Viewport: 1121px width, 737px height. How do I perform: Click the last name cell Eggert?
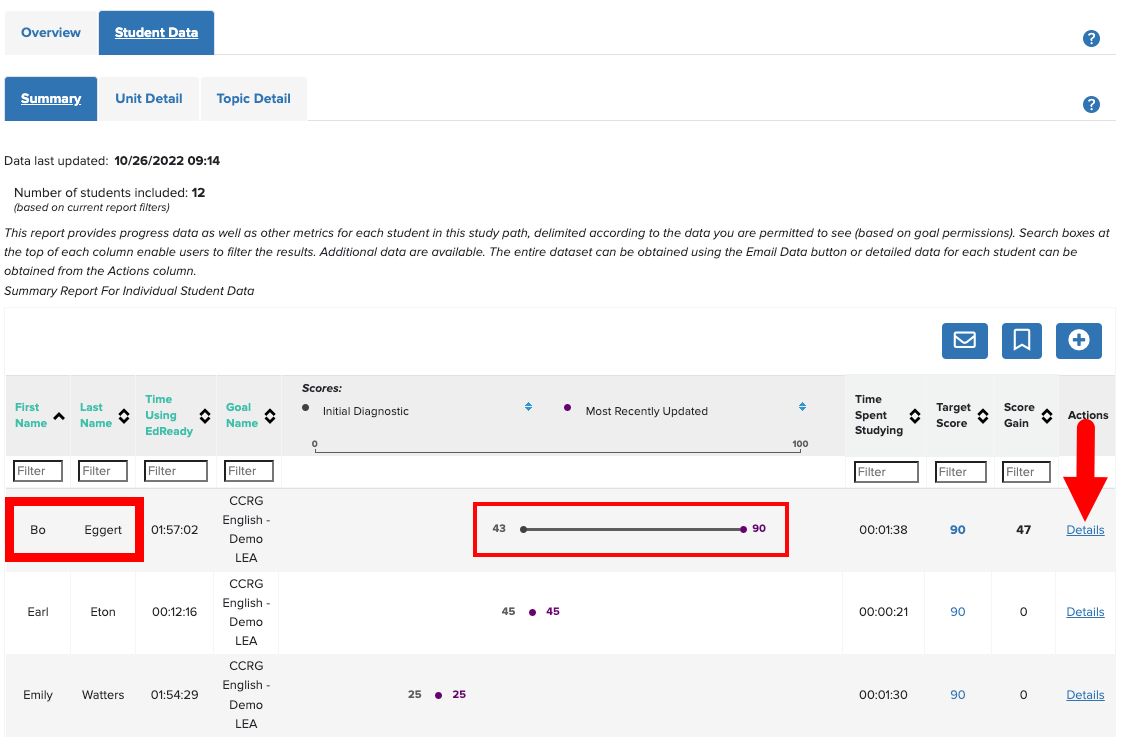click(103, 530)
